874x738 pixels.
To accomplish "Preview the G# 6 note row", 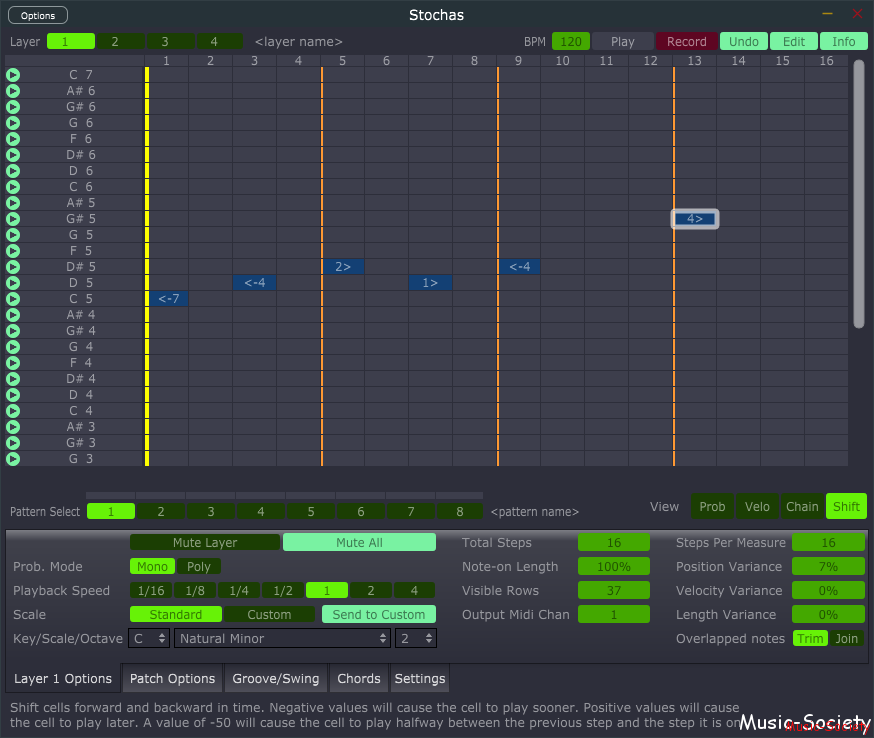I will 13,106.
